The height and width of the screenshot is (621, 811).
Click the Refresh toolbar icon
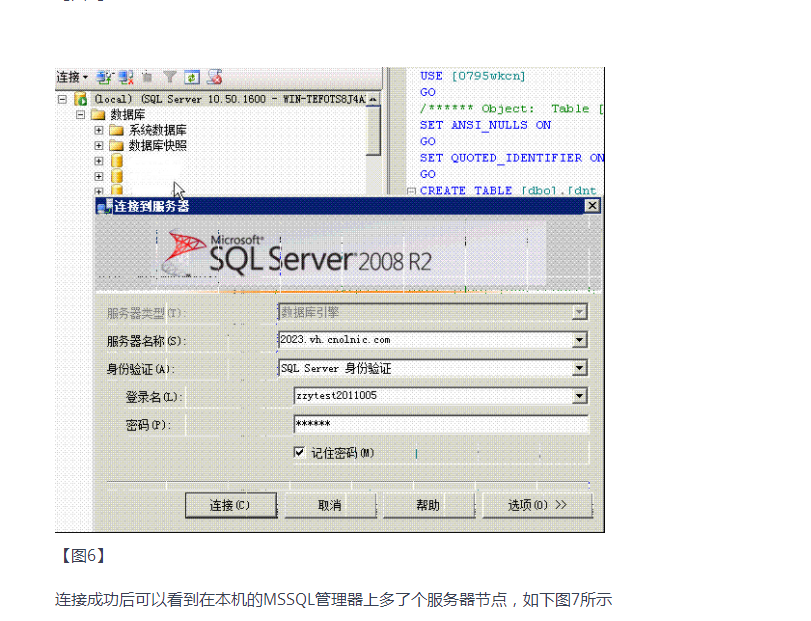(192, 78)
